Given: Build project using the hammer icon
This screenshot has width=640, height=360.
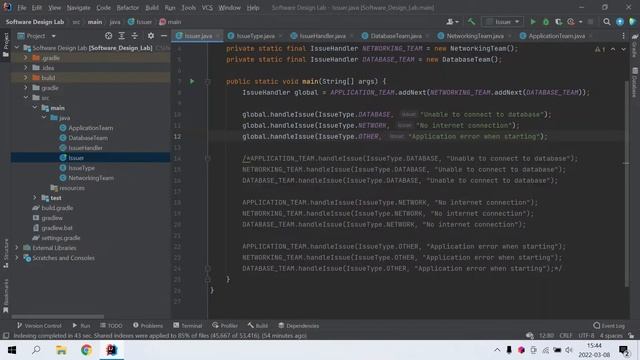Looking at the screenshot, I should (x=471, y=22).
